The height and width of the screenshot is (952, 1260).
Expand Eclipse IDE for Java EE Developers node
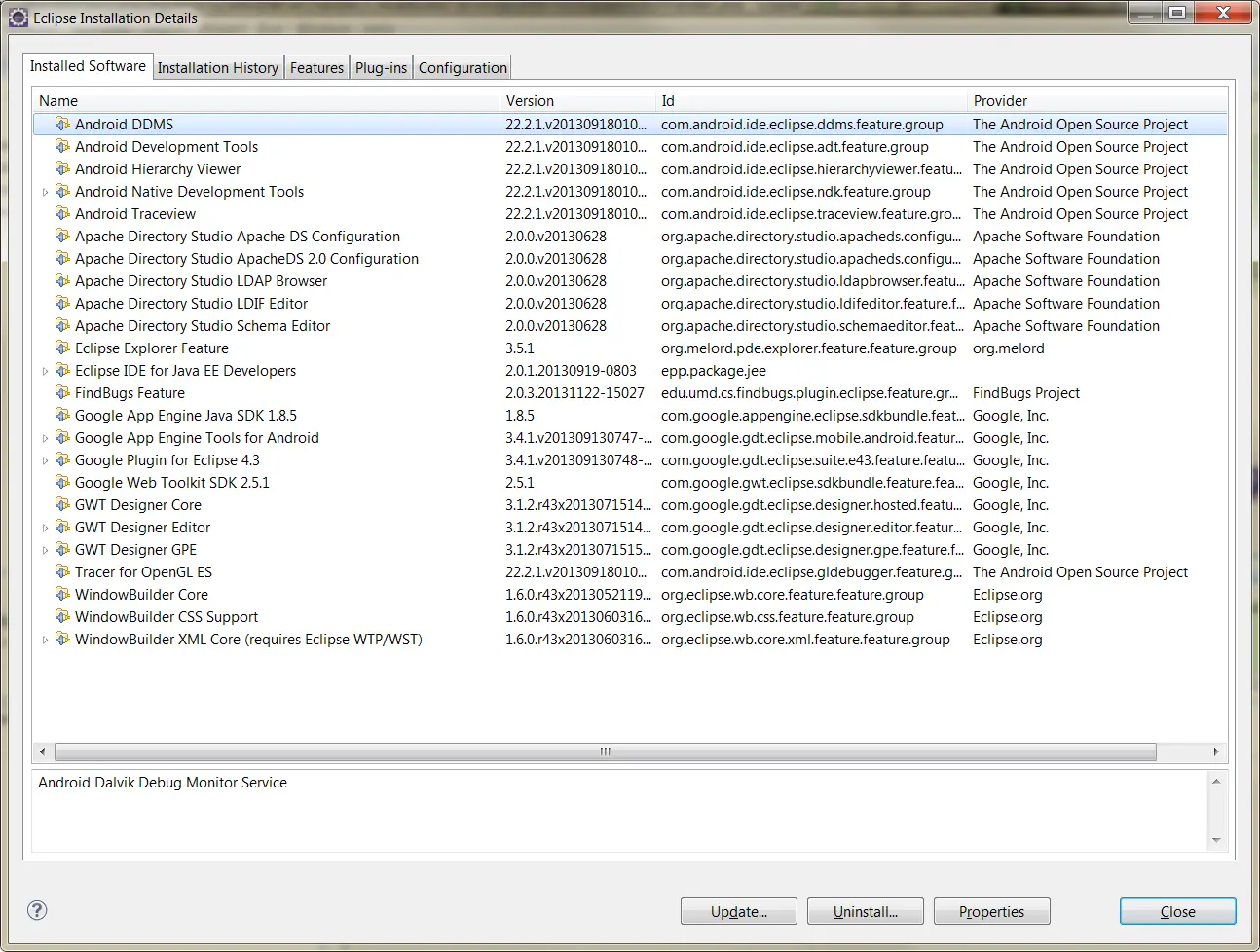tap(45, 371)
